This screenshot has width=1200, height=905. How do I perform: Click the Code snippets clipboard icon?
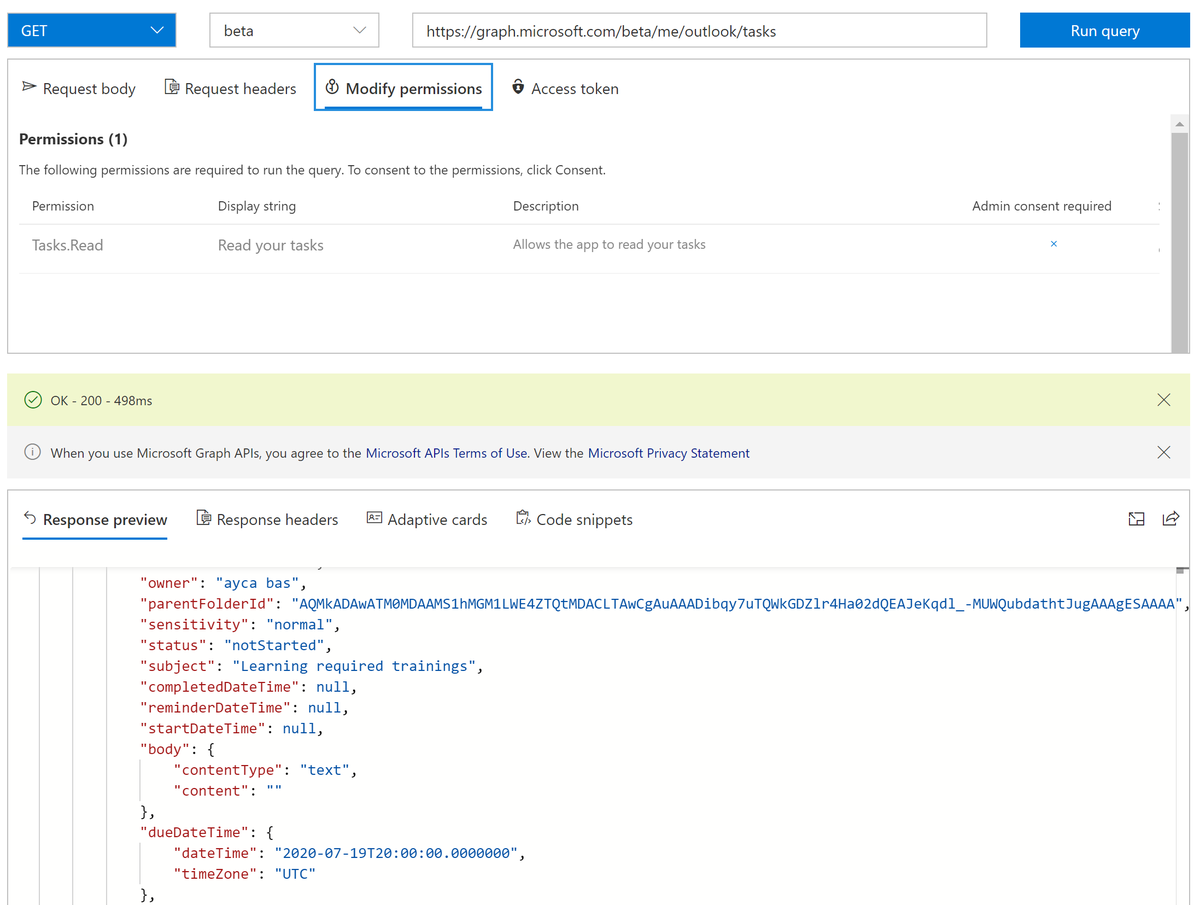click(523, 518)
